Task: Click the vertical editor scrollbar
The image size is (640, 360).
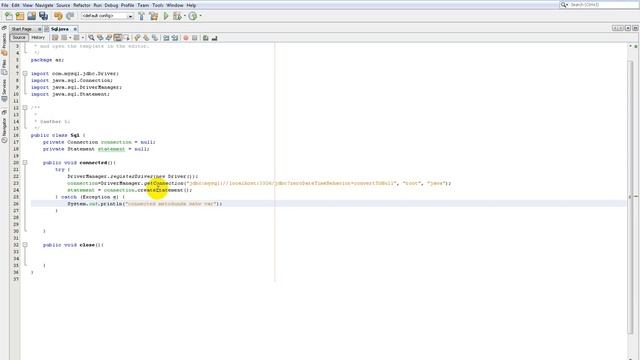Action: 630,196
